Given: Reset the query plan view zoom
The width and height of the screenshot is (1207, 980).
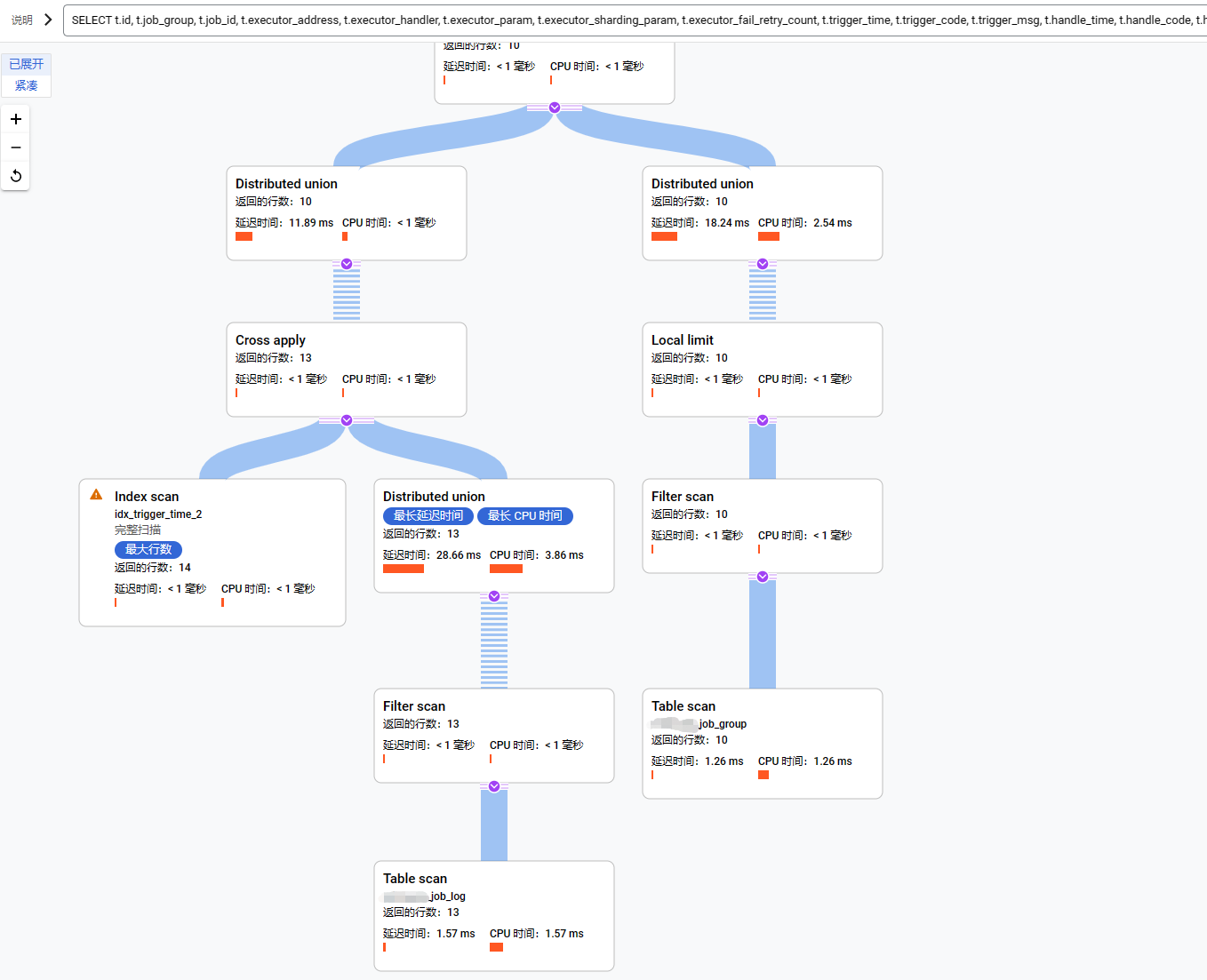Looking at the screenshot, I should 16,176.
